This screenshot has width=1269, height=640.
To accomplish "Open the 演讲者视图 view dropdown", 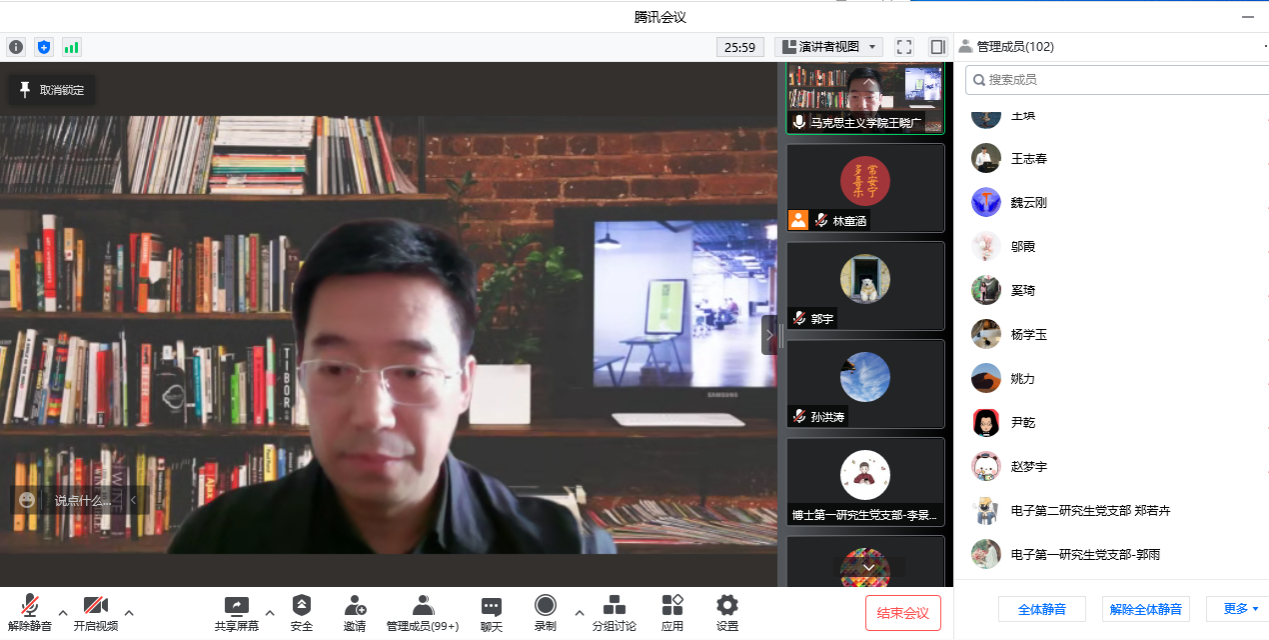I will [828, 47].
